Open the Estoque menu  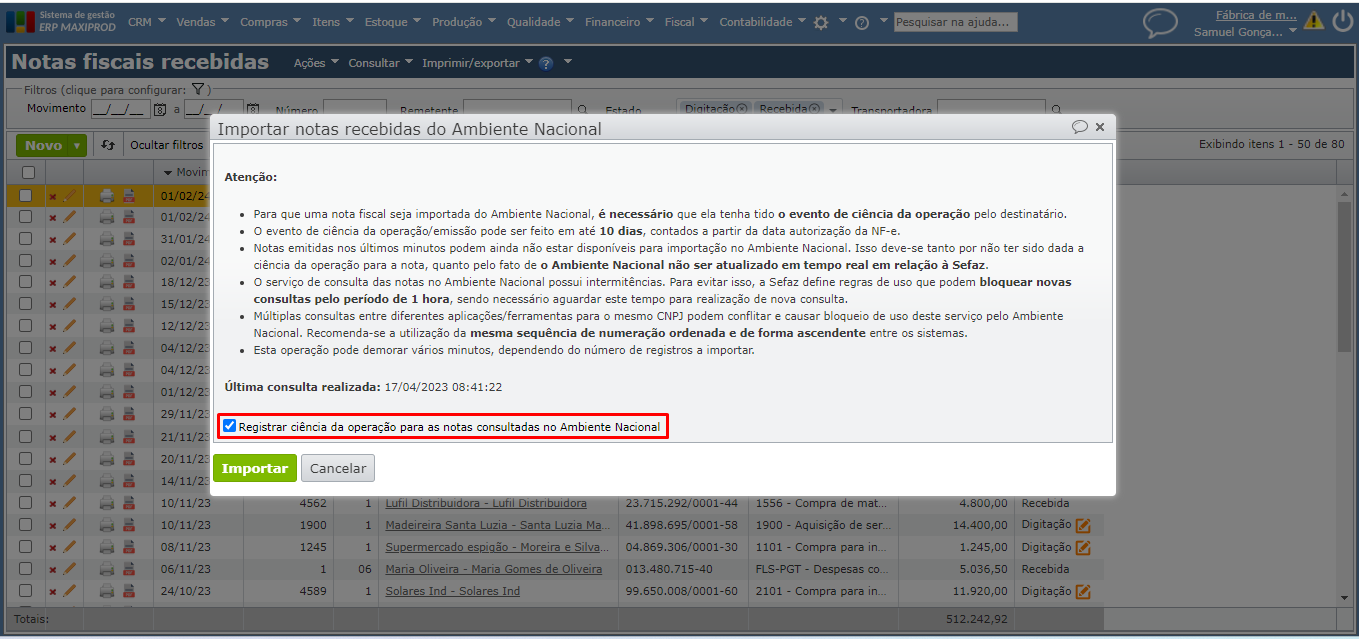pyautogui.click(x=393, y=22)
